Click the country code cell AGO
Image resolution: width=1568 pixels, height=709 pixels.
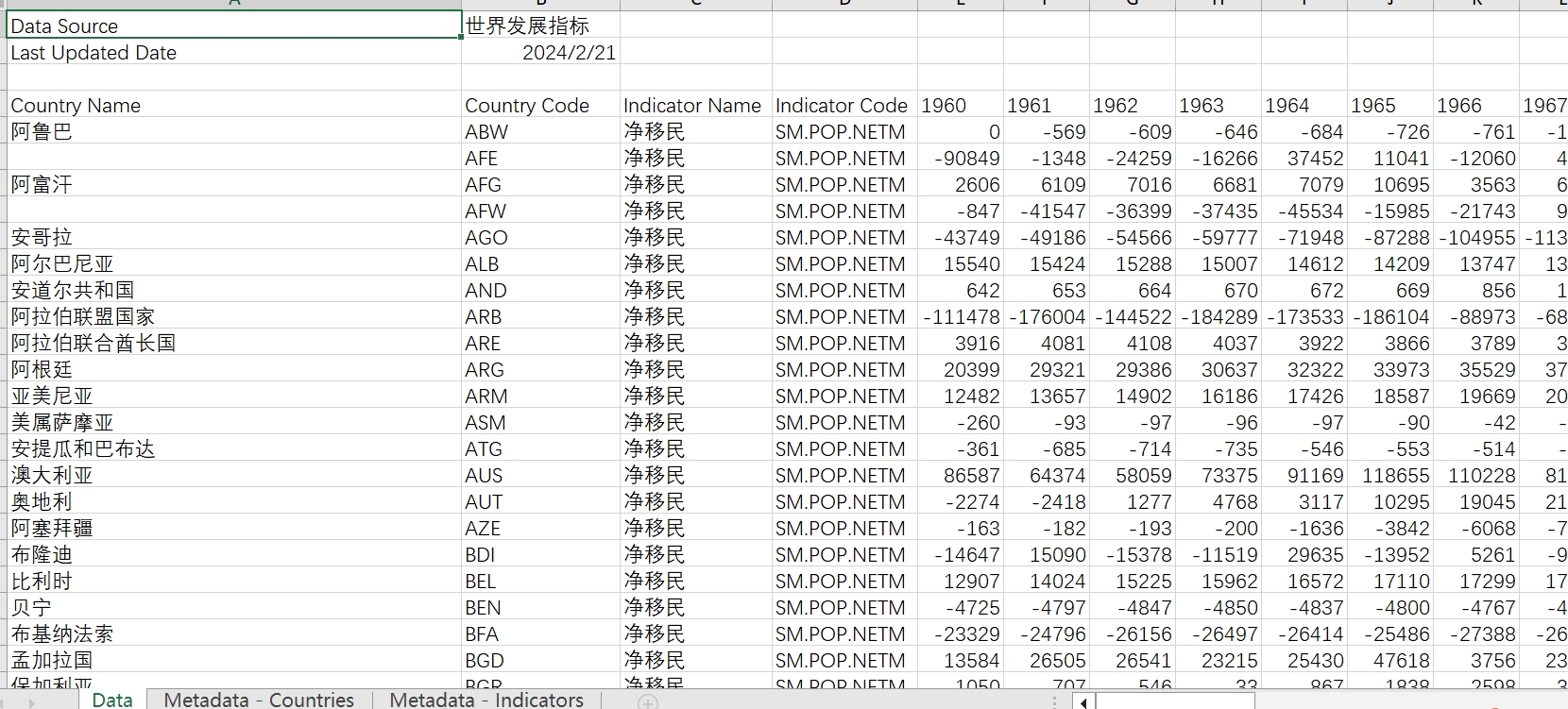click(x=540, y=237)
